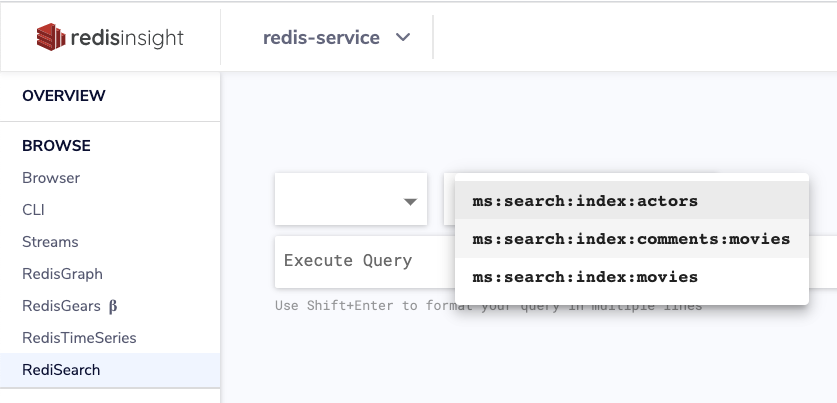The image size is (837, 403).
Task: Click the redis-service database name
Action: click(321, 38)
